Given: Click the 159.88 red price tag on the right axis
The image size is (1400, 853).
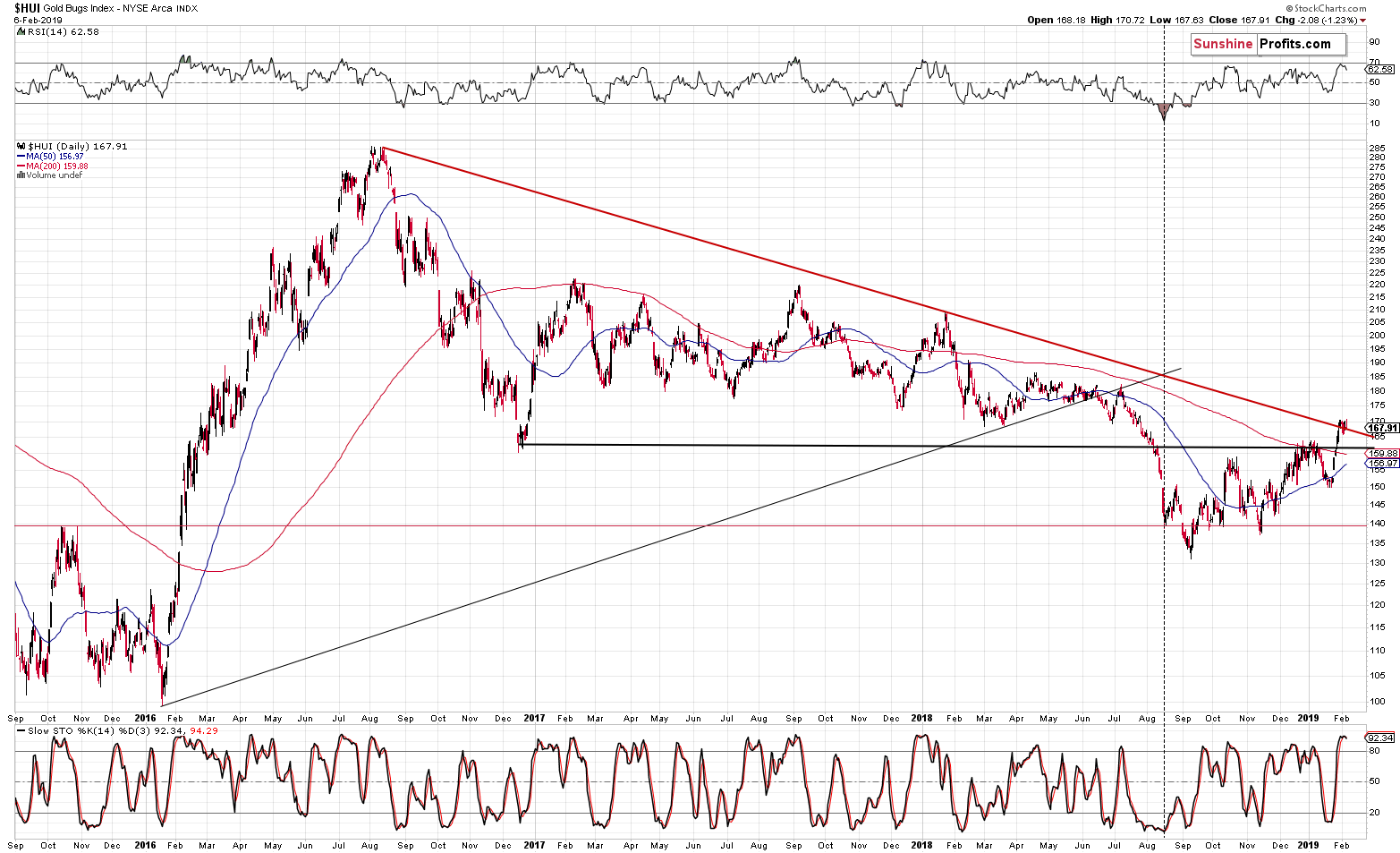Looking at the screenshot, I should point(1382,454).
